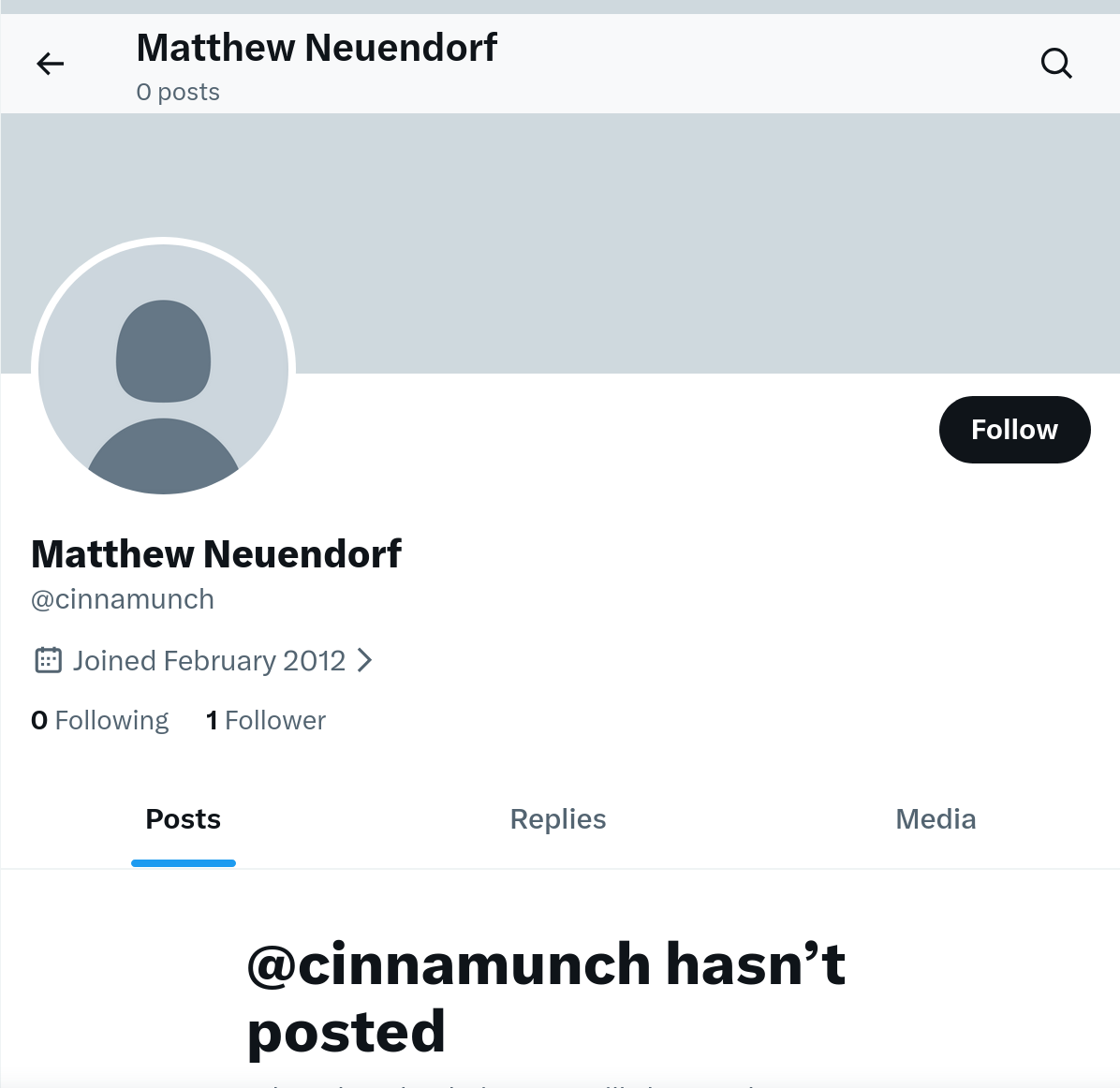The image size is (1120, 1088).
Task: Click the header title Matthew Neuendorf
Action: pyautogui.click(x=317, y=48)
